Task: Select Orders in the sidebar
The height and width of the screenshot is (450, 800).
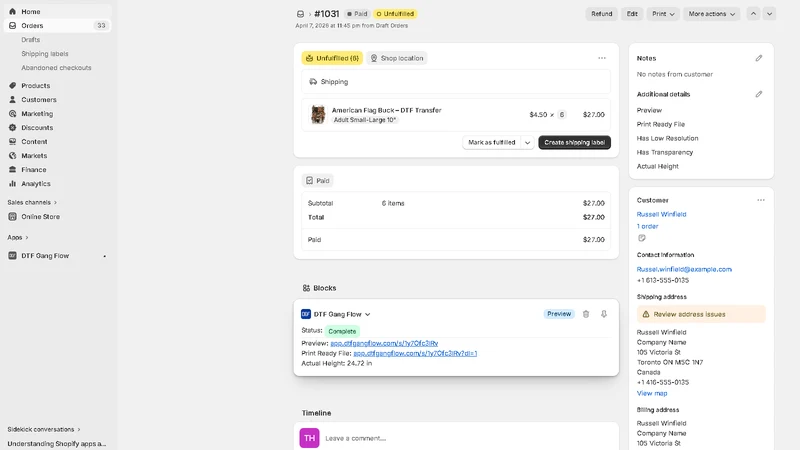Action: tap(32, 26)
